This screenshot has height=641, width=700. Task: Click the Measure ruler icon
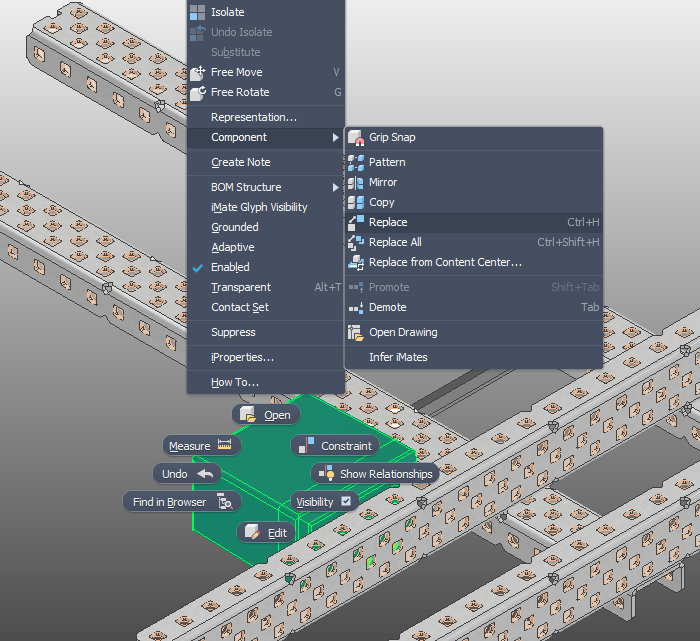[x=225, y=445]
